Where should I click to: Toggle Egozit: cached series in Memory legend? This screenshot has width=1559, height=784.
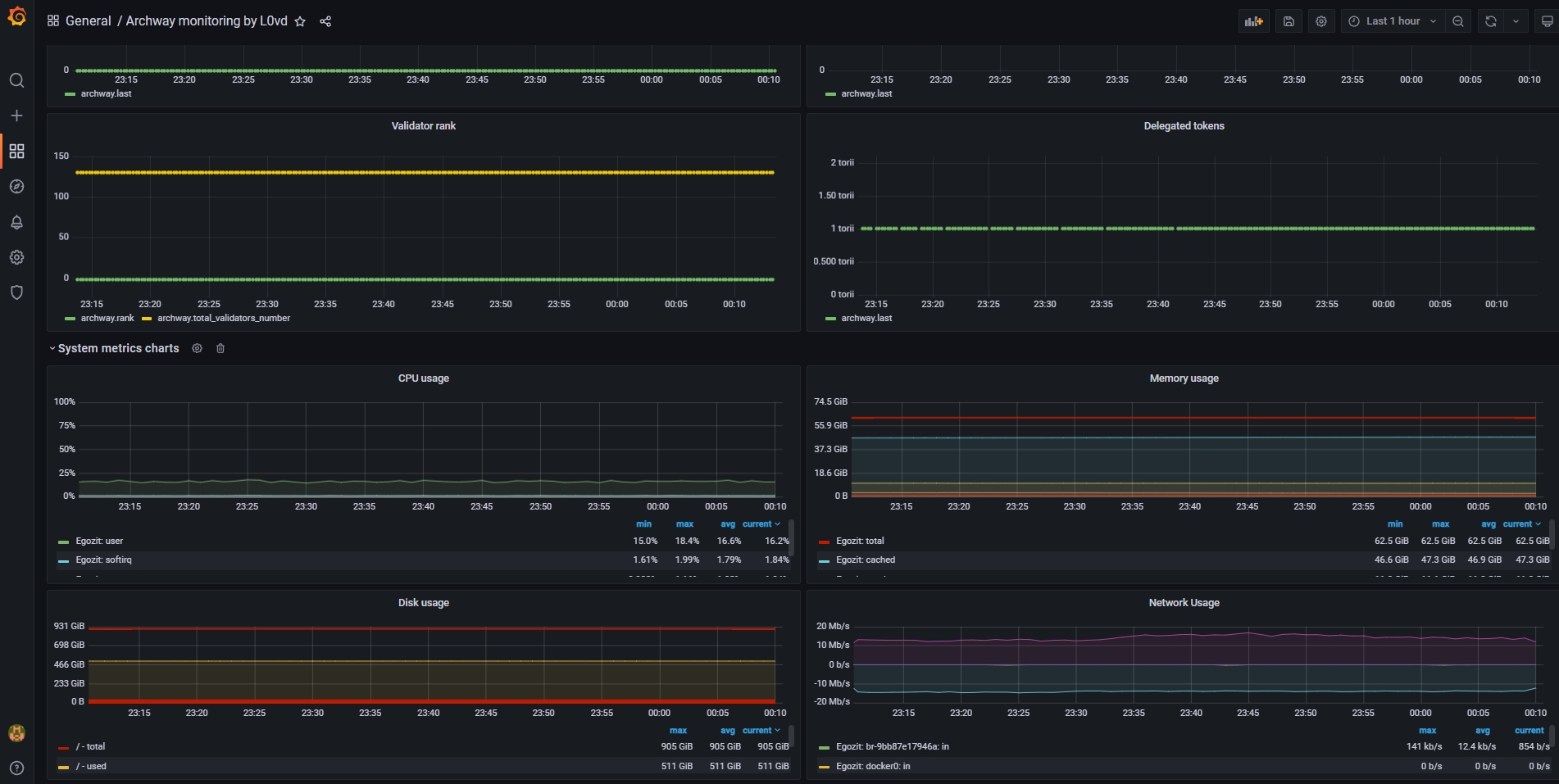[x=866, y=560]
